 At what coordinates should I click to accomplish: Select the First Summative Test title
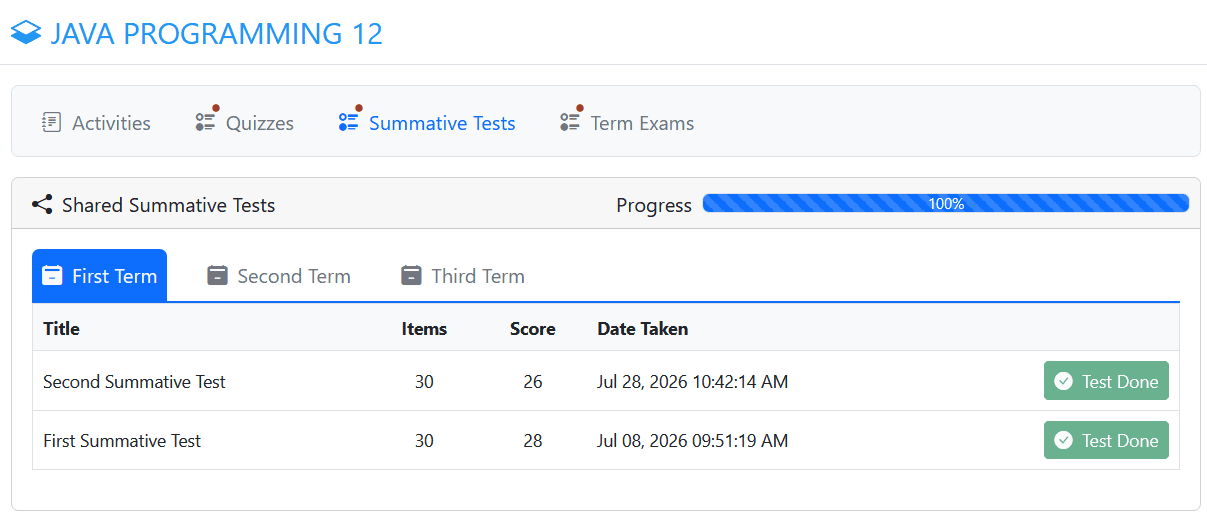(122, 440)
